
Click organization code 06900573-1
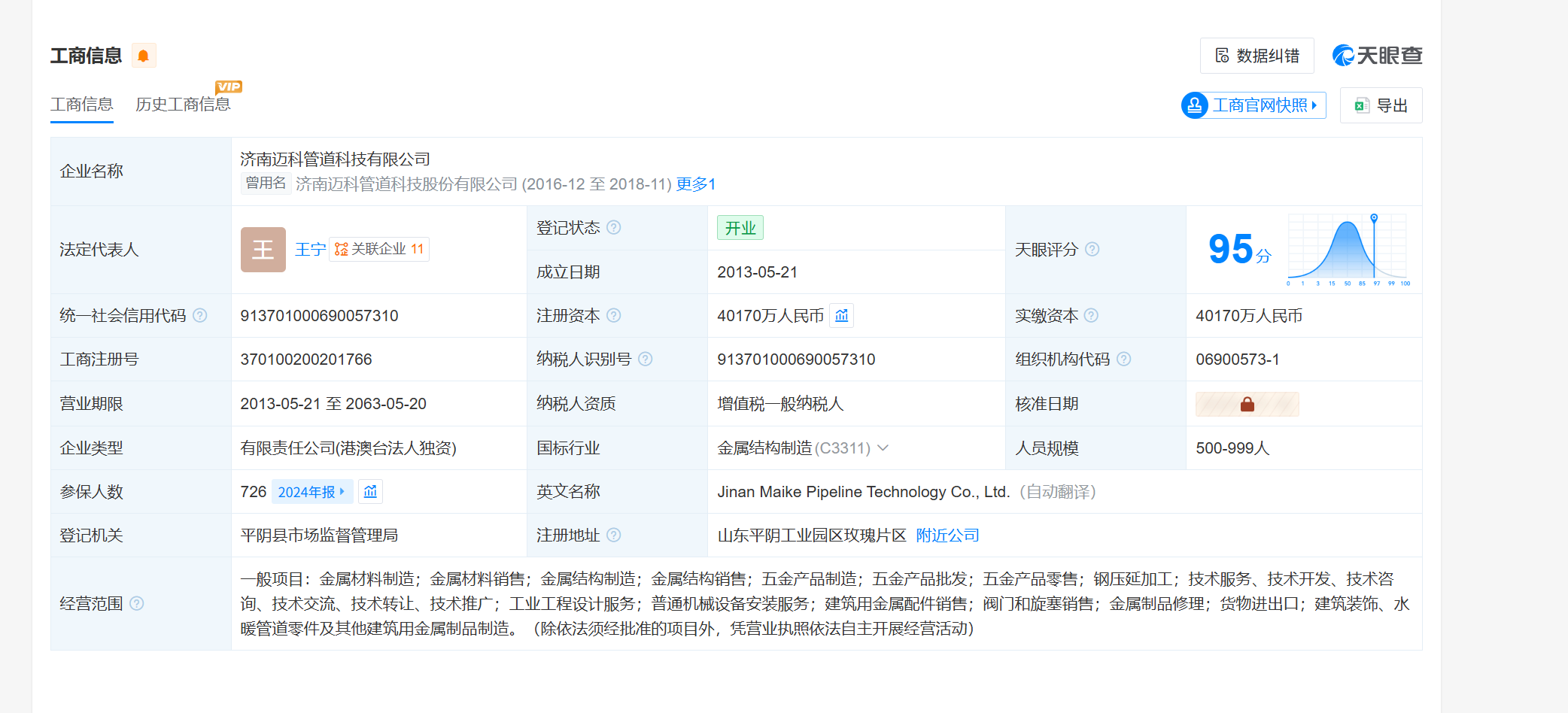[x=1238, y=360]
